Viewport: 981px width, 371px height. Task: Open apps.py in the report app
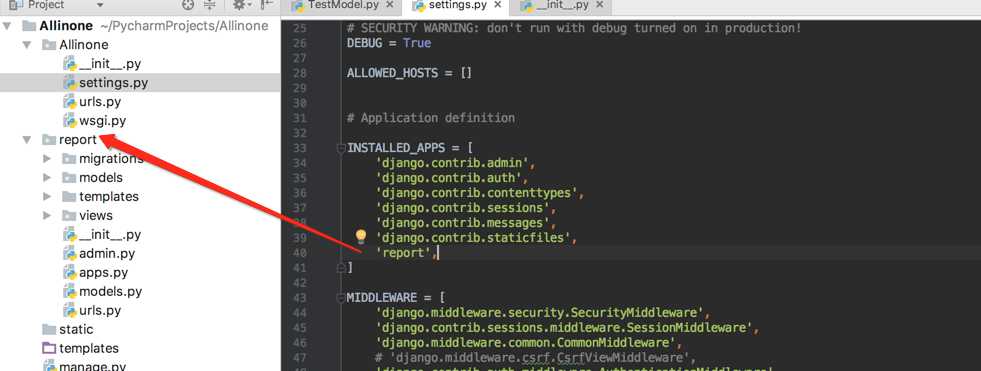[103, 272]
